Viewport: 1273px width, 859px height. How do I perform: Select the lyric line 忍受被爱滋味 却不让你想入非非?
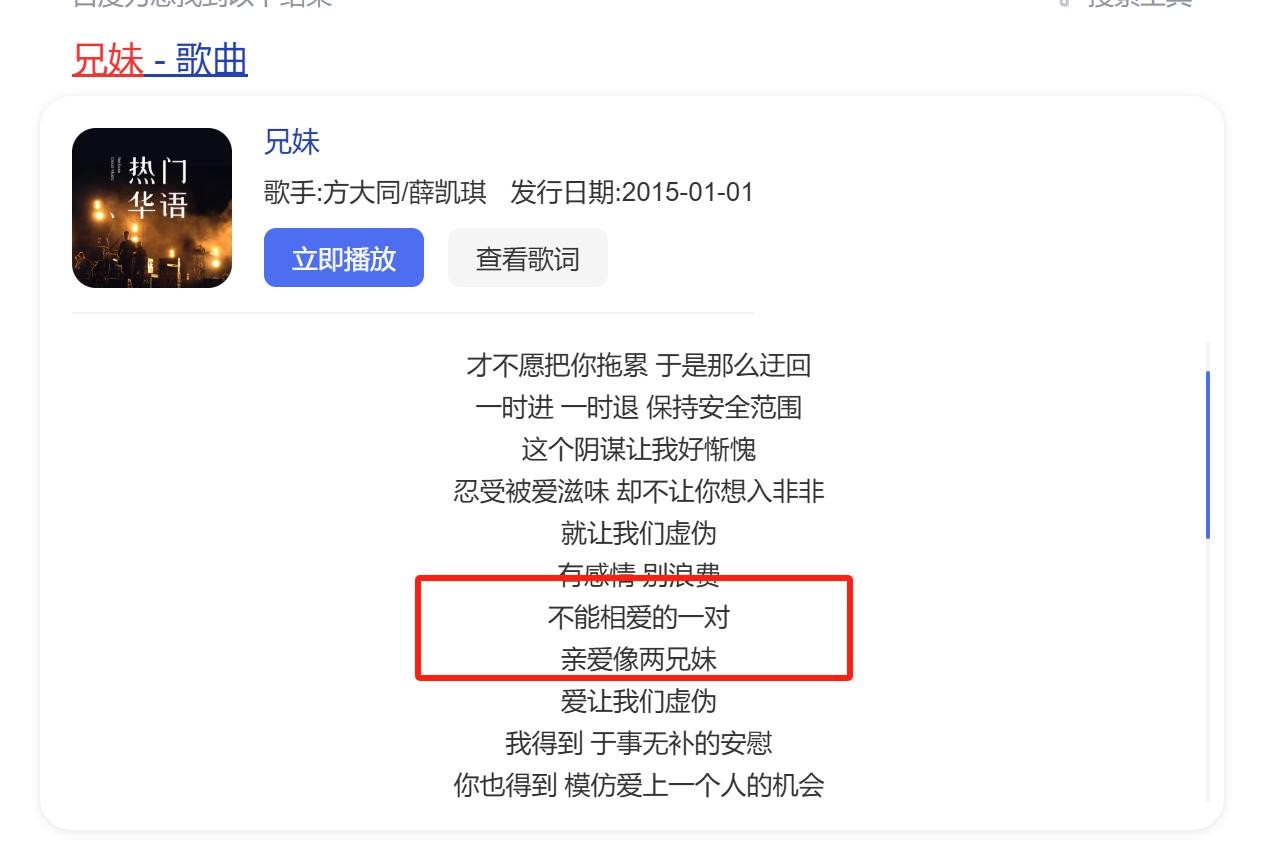638,491
